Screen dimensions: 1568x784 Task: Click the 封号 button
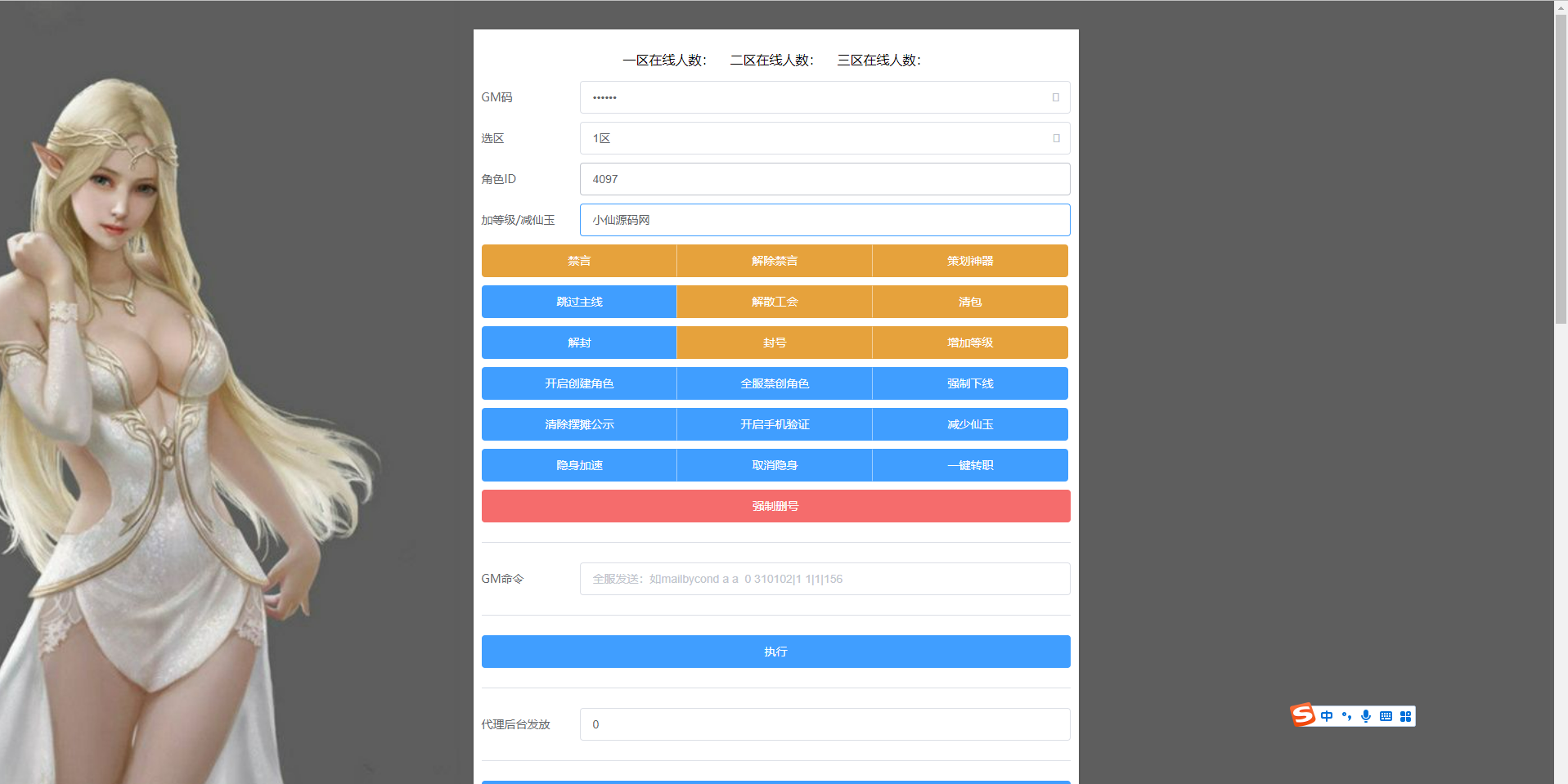click(x=775, y=343)
